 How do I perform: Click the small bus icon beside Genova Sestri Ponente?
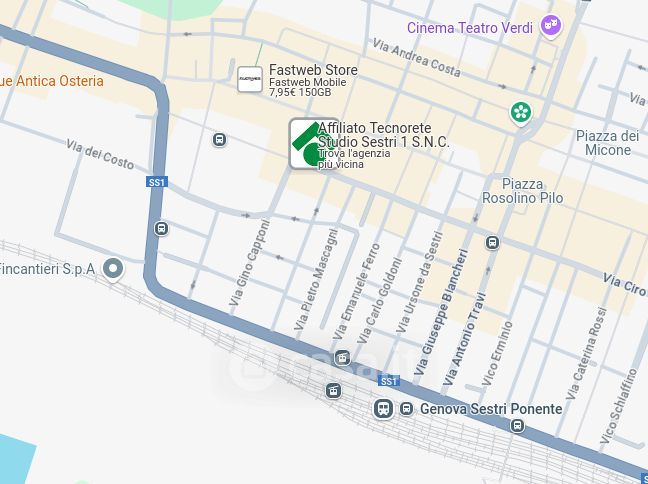pos(406,409)
